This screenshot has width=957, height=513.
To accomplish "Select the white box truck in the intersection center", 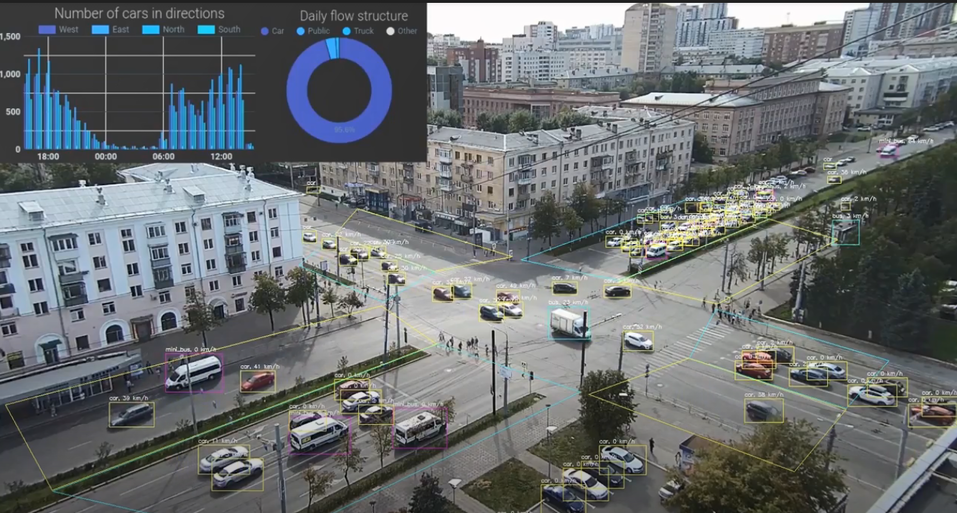I will point(569,323).
